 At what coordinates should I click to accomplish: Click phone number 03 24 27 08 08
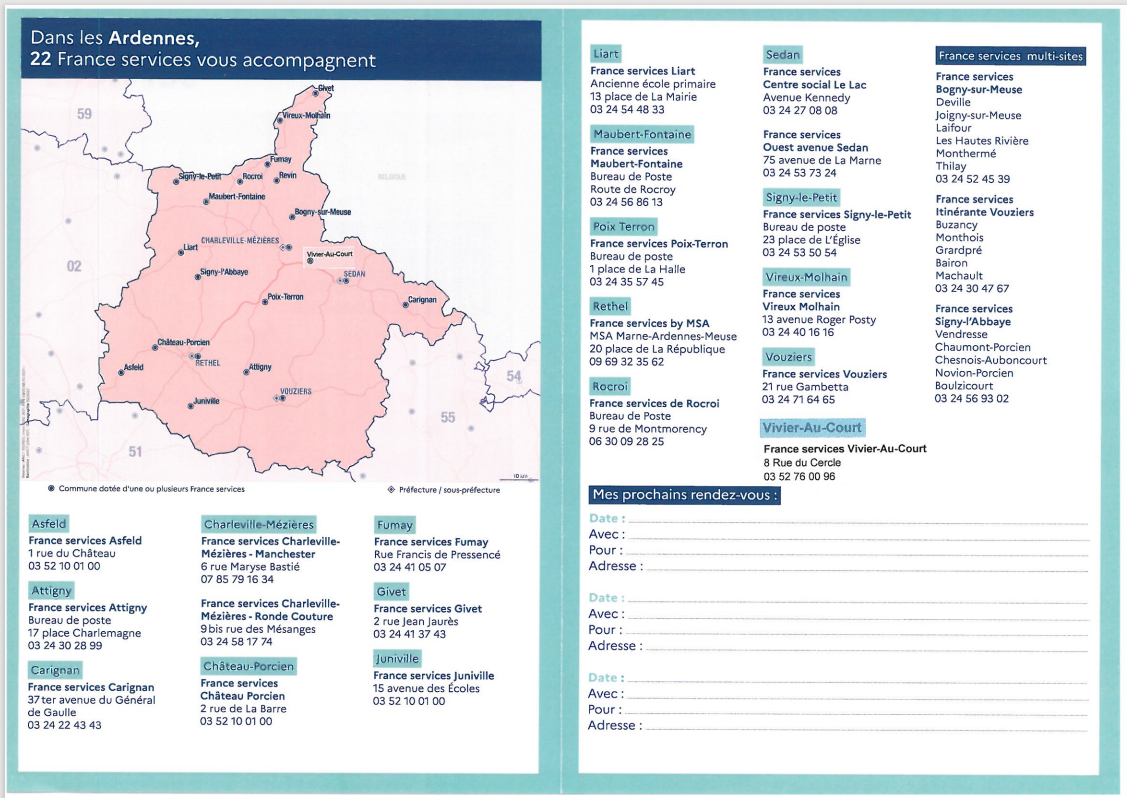pos(800,110)
